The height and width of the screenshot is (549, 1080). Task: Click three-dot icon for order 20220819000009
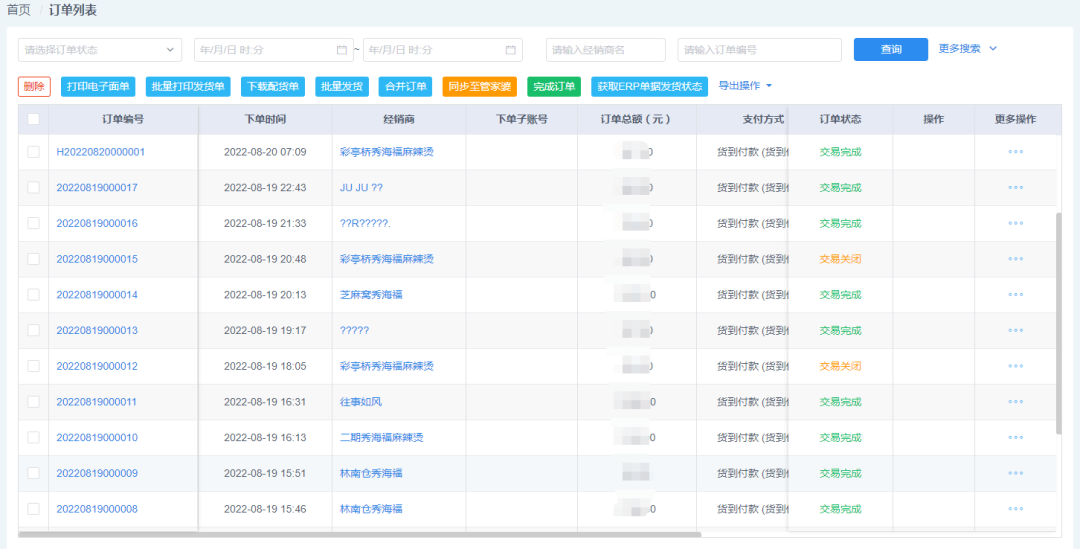pos(1015,473)
